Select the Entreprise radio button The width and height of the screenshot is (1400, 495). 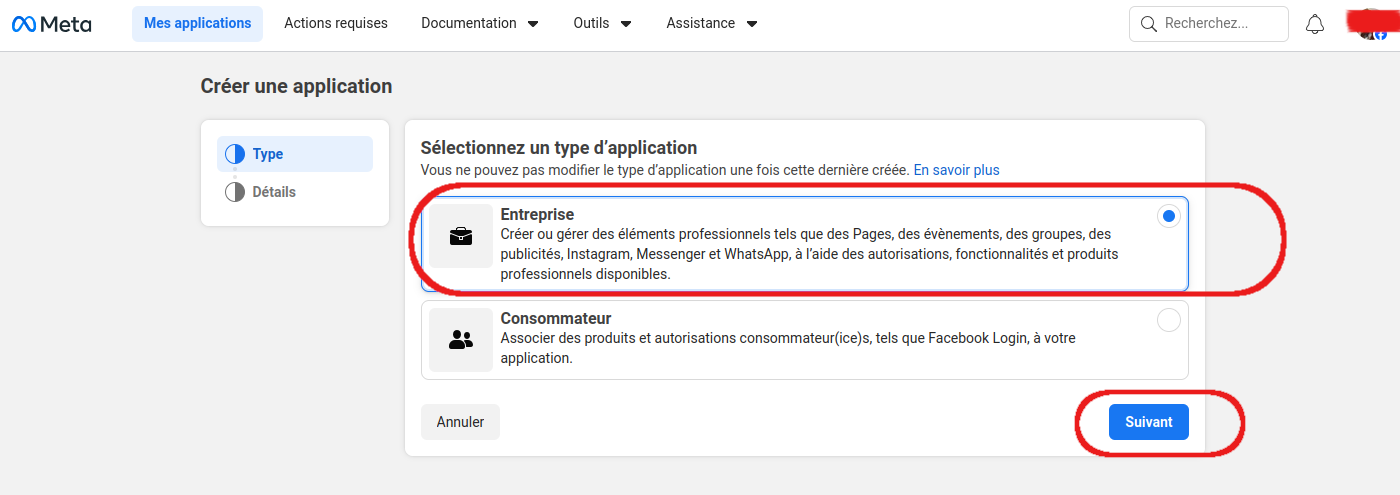(1169, 216)
